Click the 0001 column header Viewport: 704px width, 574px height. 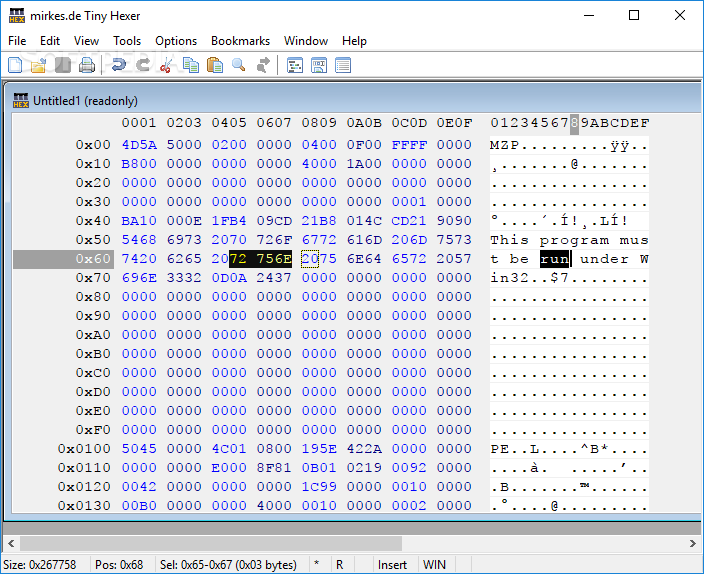139,123
